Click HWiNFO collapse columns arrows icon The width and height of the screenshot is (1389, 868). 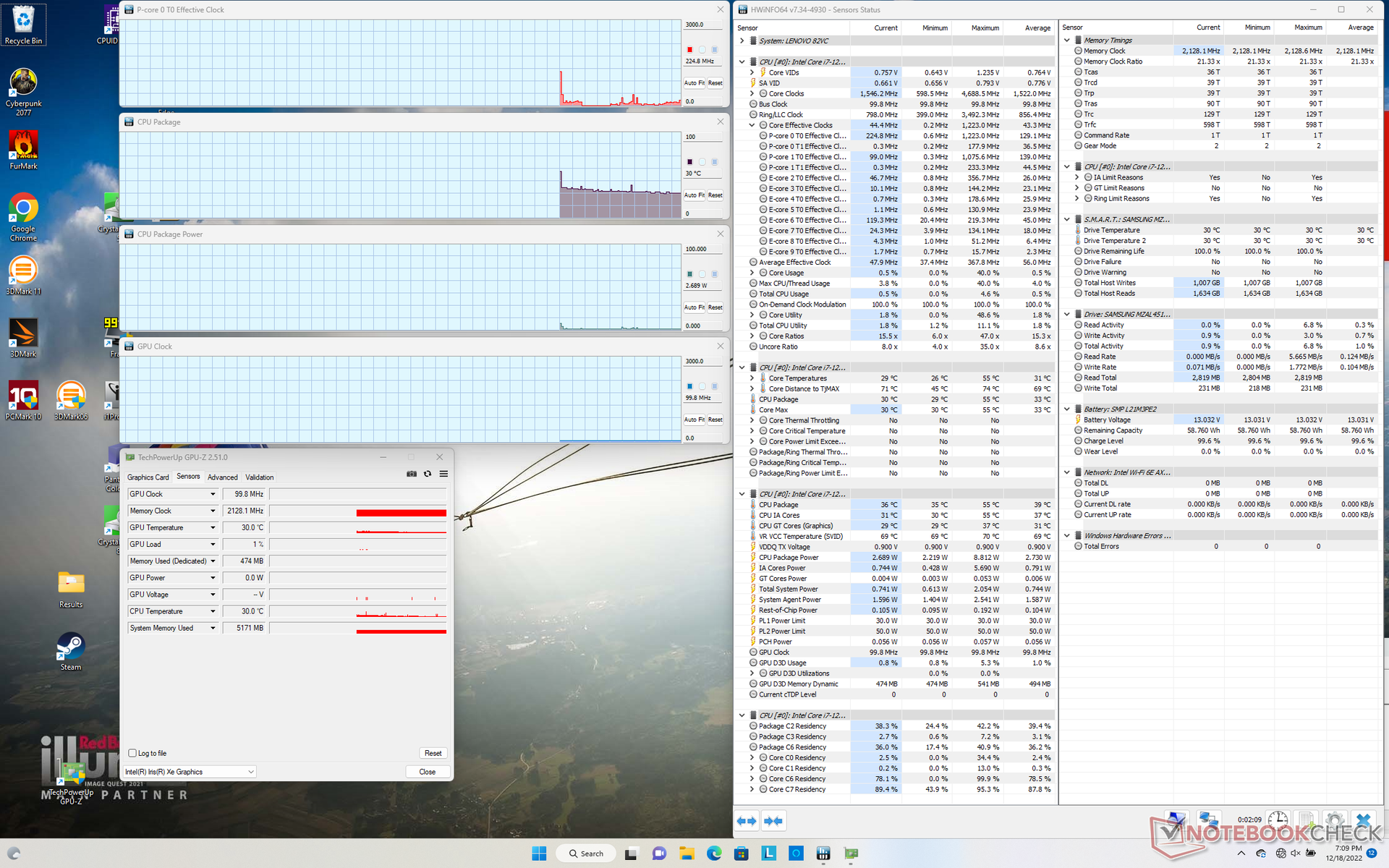pos(773,821)
